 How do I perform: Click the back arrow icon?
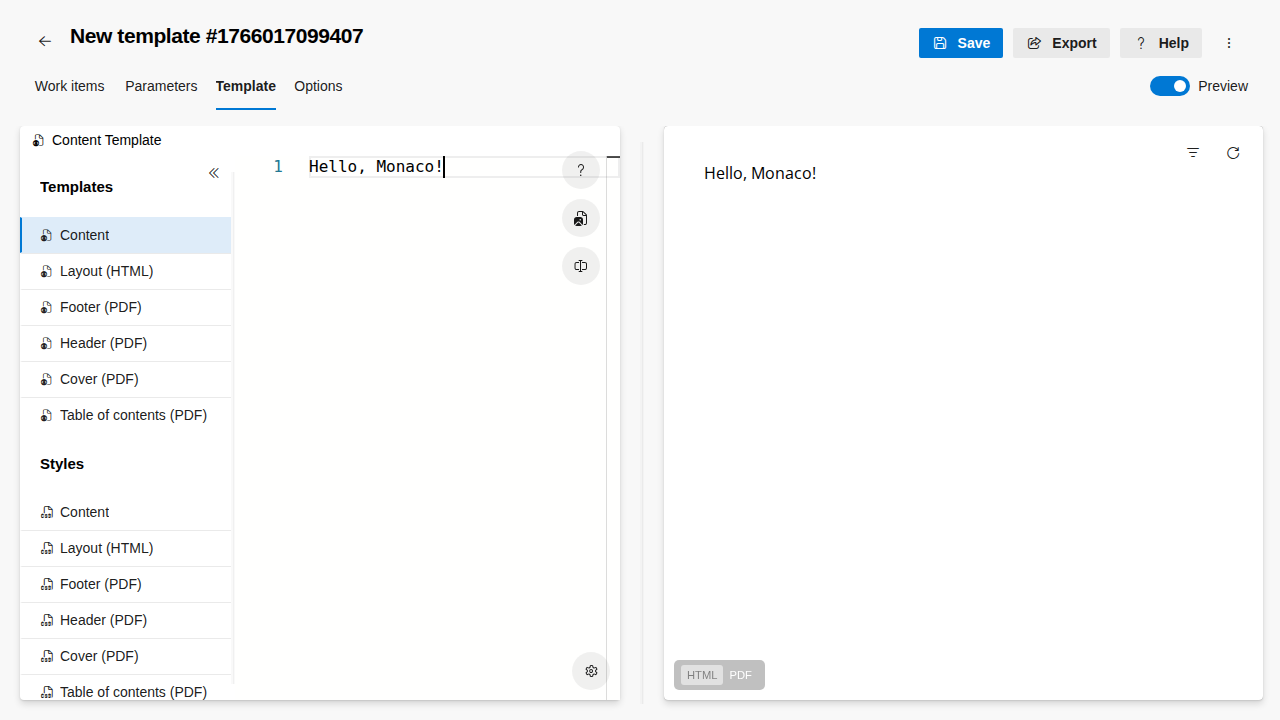[44, 41]
